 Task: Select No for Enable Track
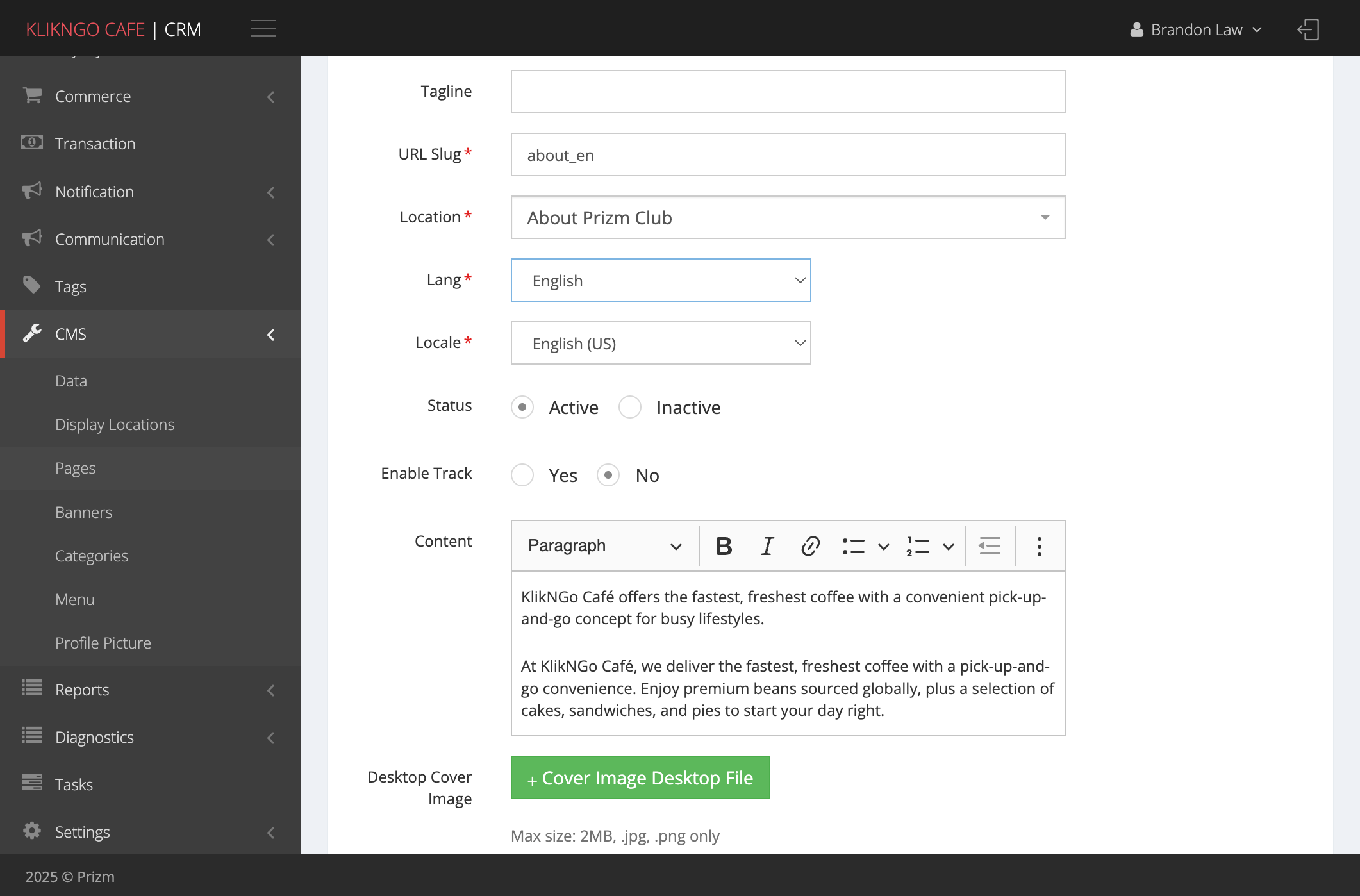pyautogui.click(x=608, y=475)
